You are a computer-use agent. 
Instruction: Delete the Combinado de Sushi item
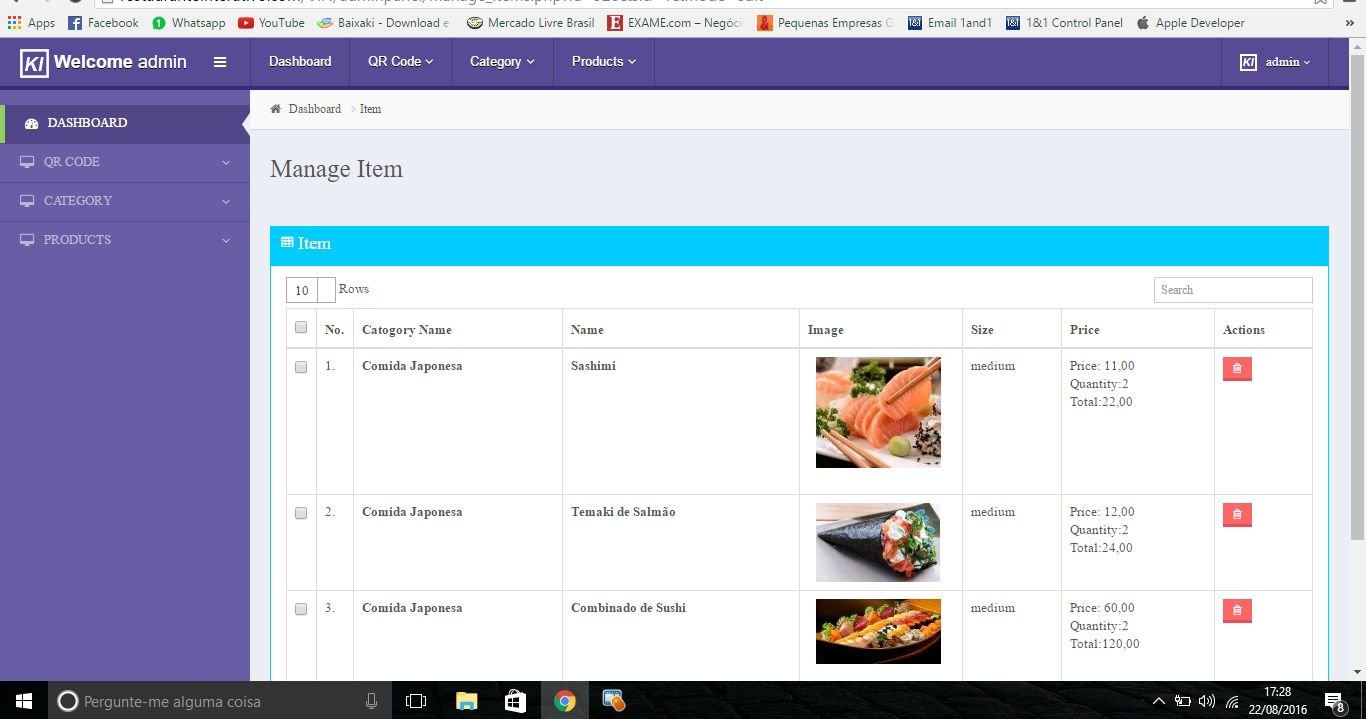click(1237, 611)
